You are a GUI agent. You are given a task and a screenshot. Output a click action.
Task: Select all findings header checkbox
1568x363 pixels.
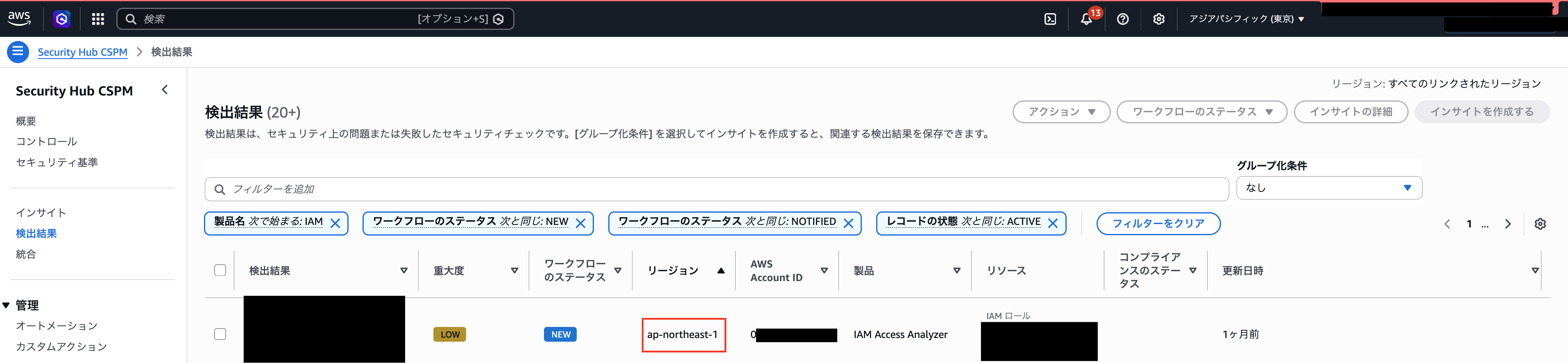(x=220, y=270)
